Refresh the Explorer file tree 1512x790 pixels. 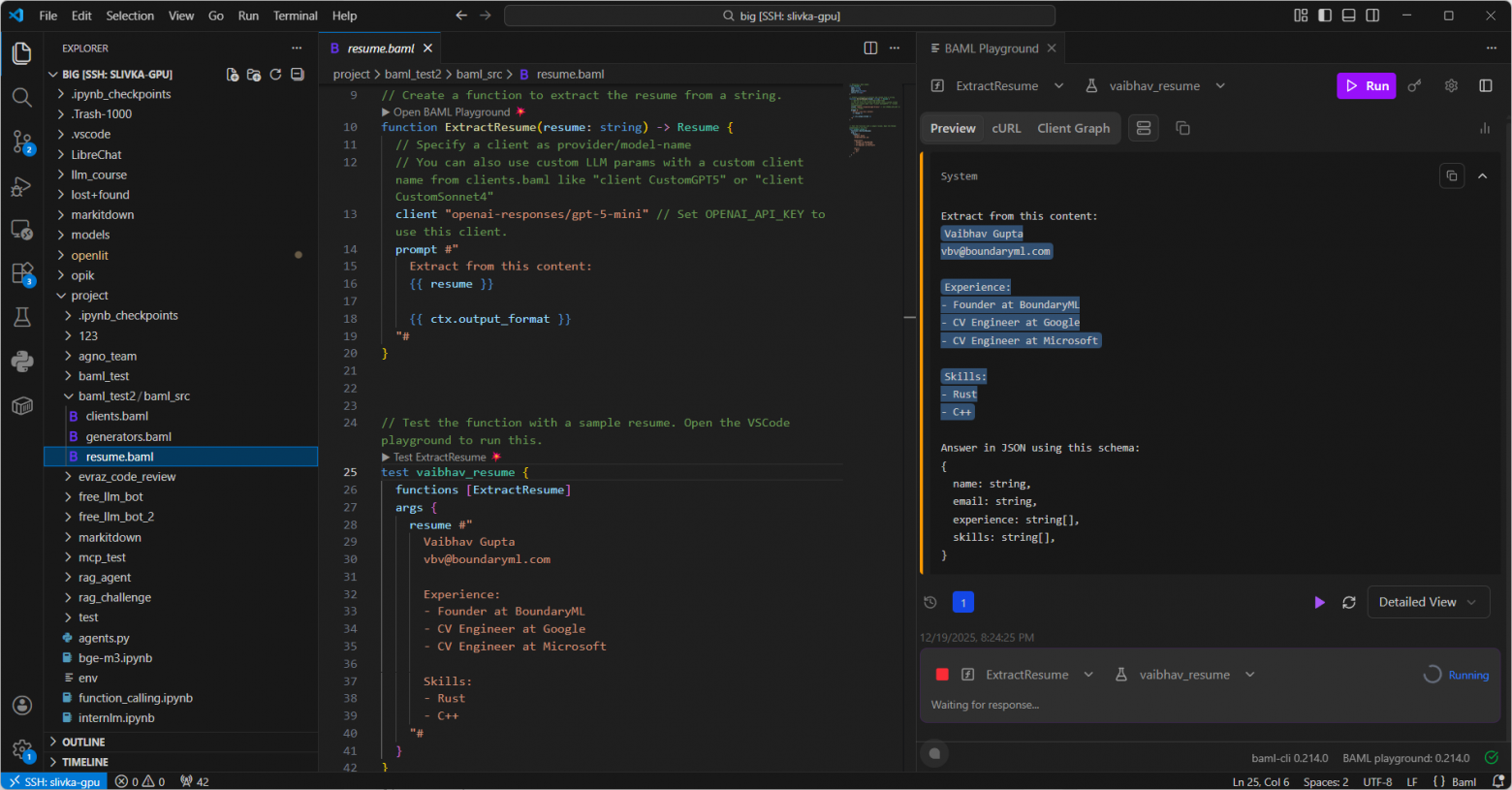[x=275, y=75]
